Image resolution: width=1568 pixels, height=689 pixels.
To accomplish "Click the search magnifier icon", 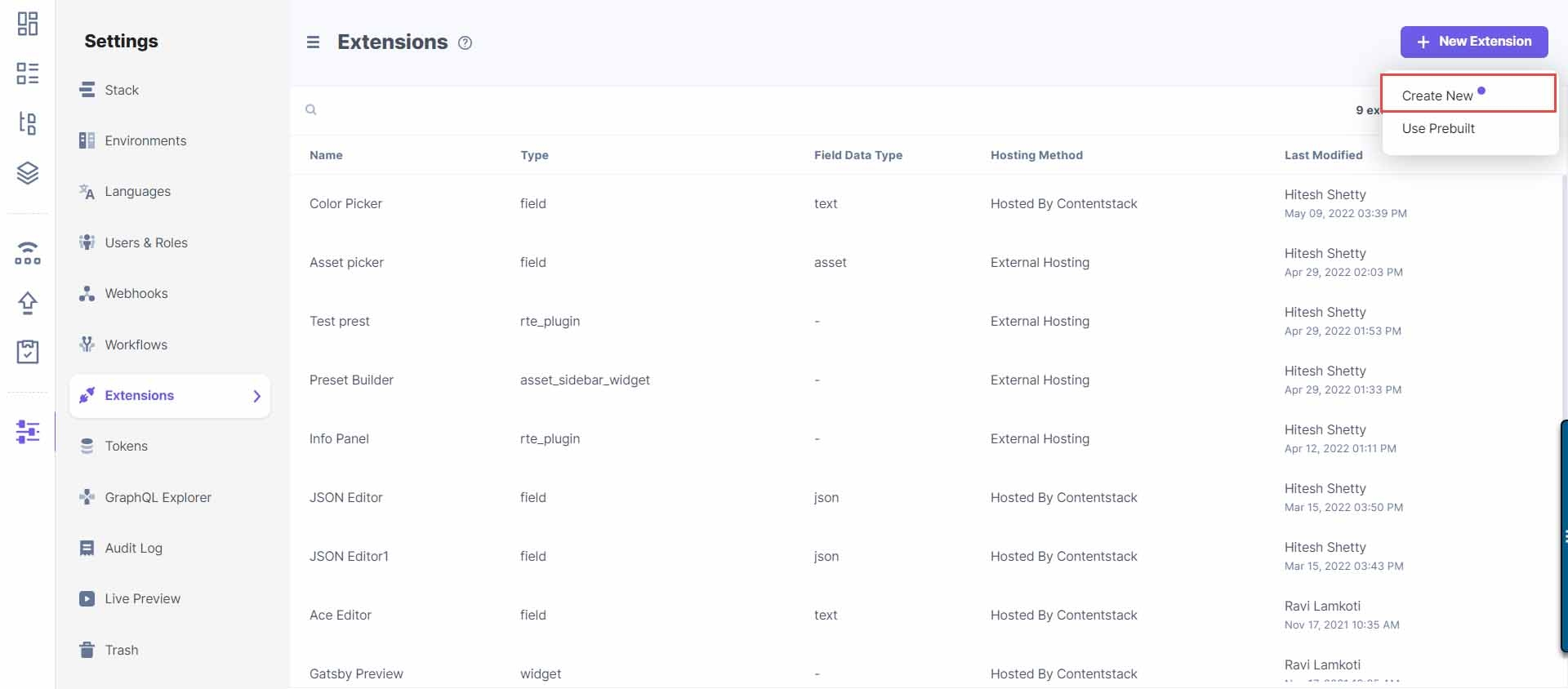I will 311,109.
